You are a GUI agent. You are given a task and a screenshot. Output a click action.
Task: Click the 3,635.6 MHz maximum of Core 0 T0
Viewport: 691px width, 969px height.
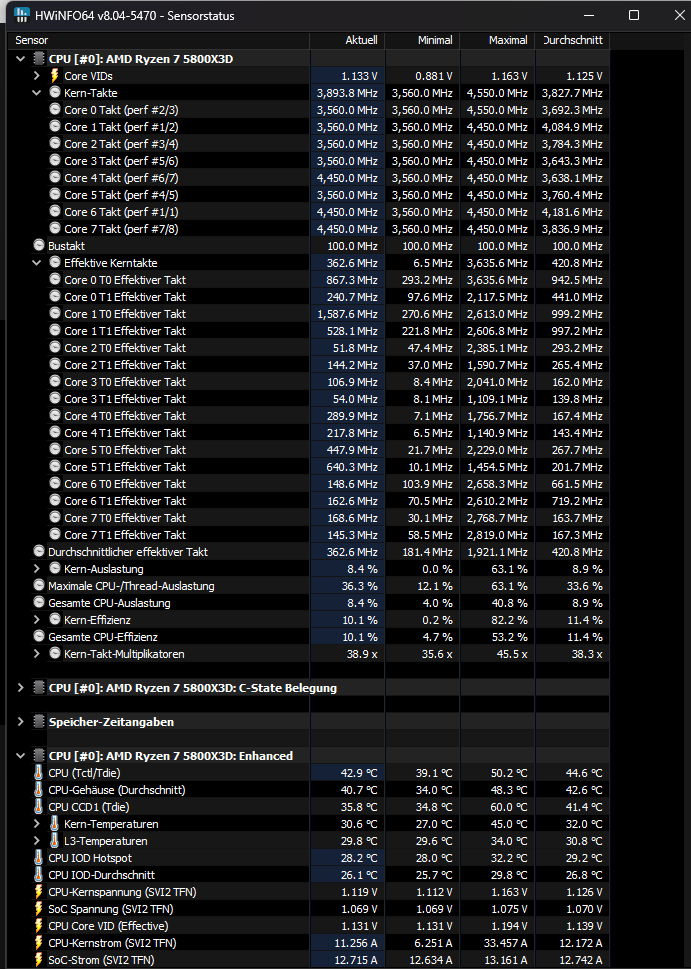498,280
